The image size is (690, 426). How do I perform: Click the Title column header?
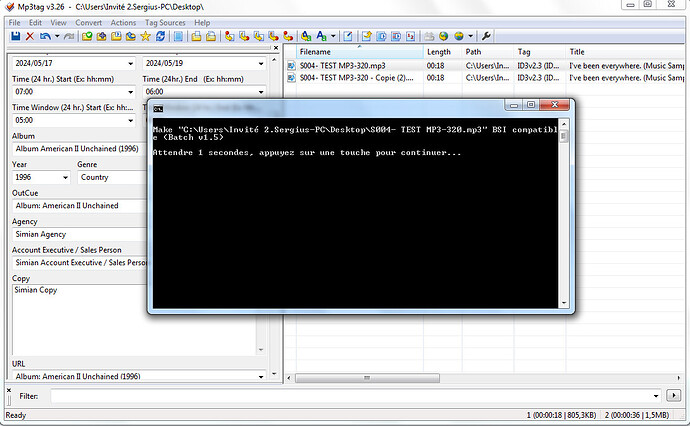click(x=625, y=52)
